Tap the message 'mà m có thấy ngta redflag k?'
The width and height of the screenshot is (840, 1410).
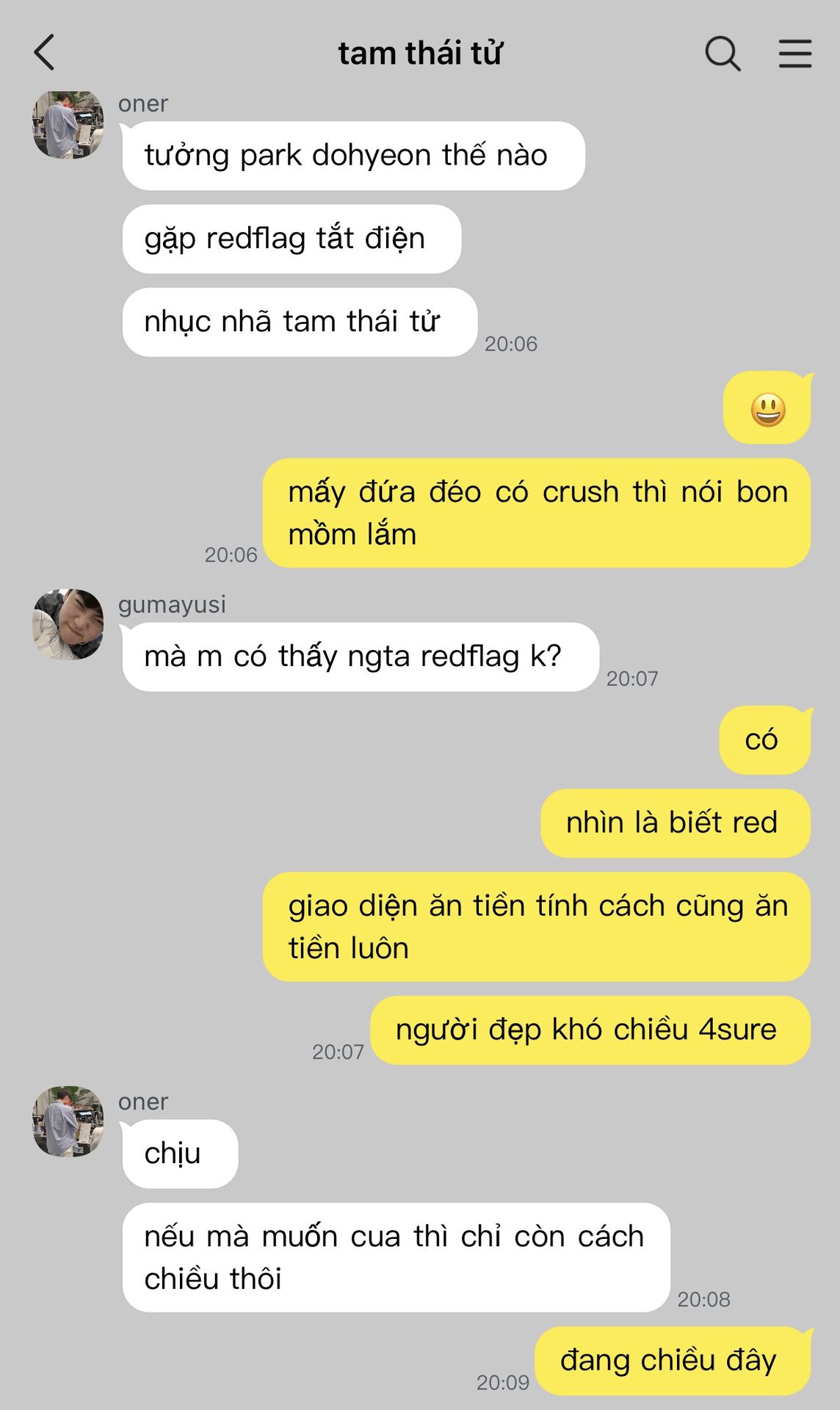tap(361, 657)
